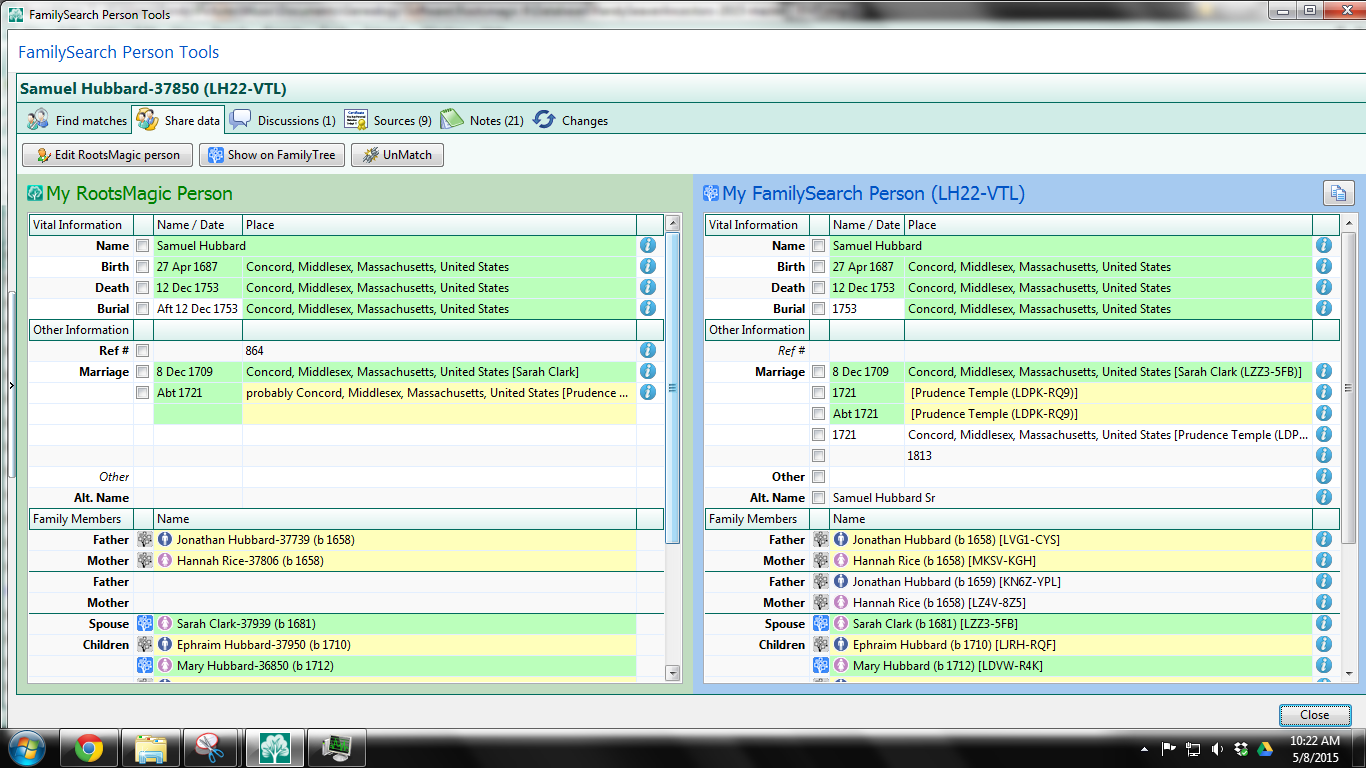Check the Name checkbox in RootsMagic panel
Viewport: 1366px width, 768px height.
[143, 246]
